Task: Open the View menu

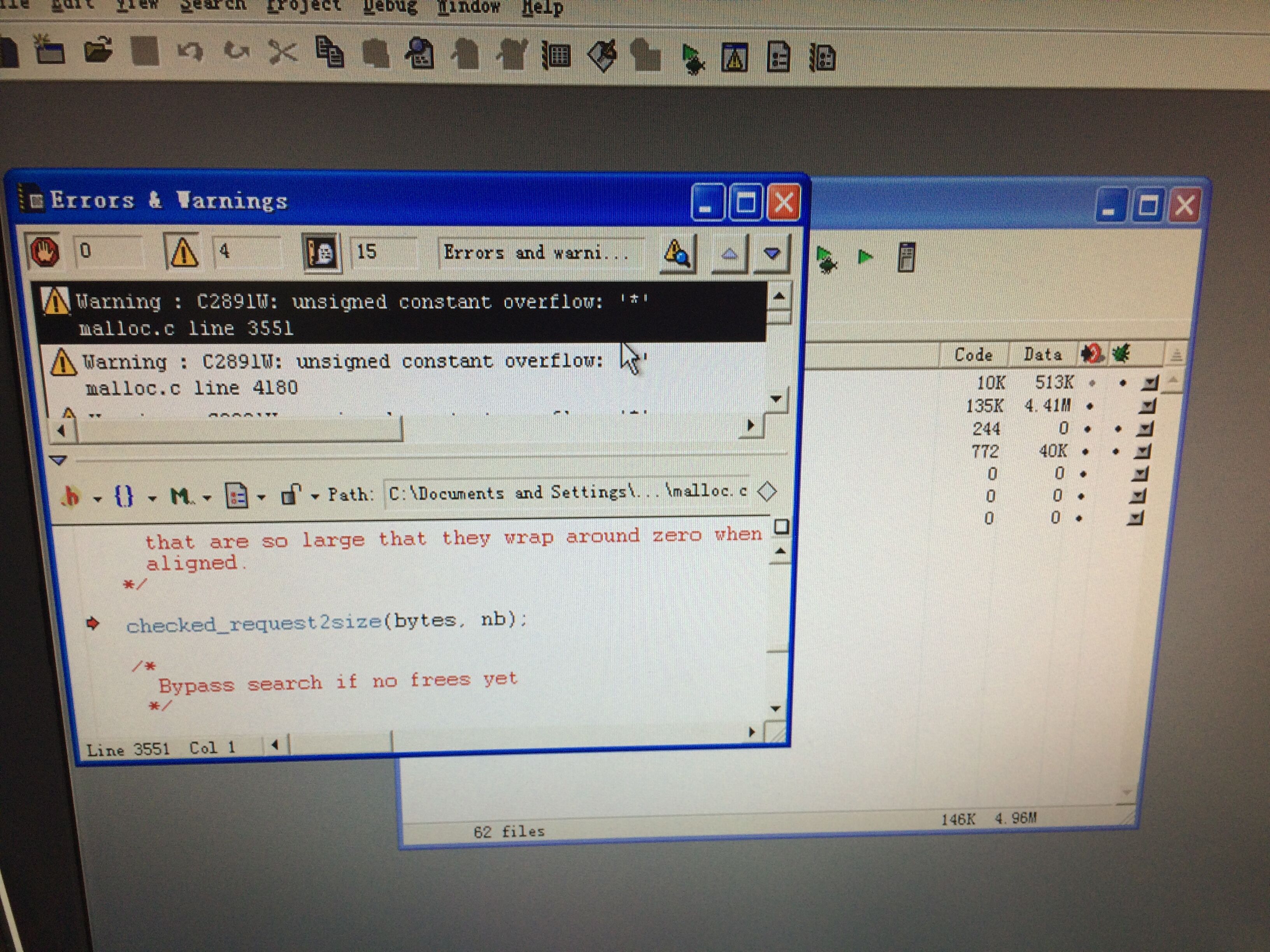Action: tap(137, 5)
